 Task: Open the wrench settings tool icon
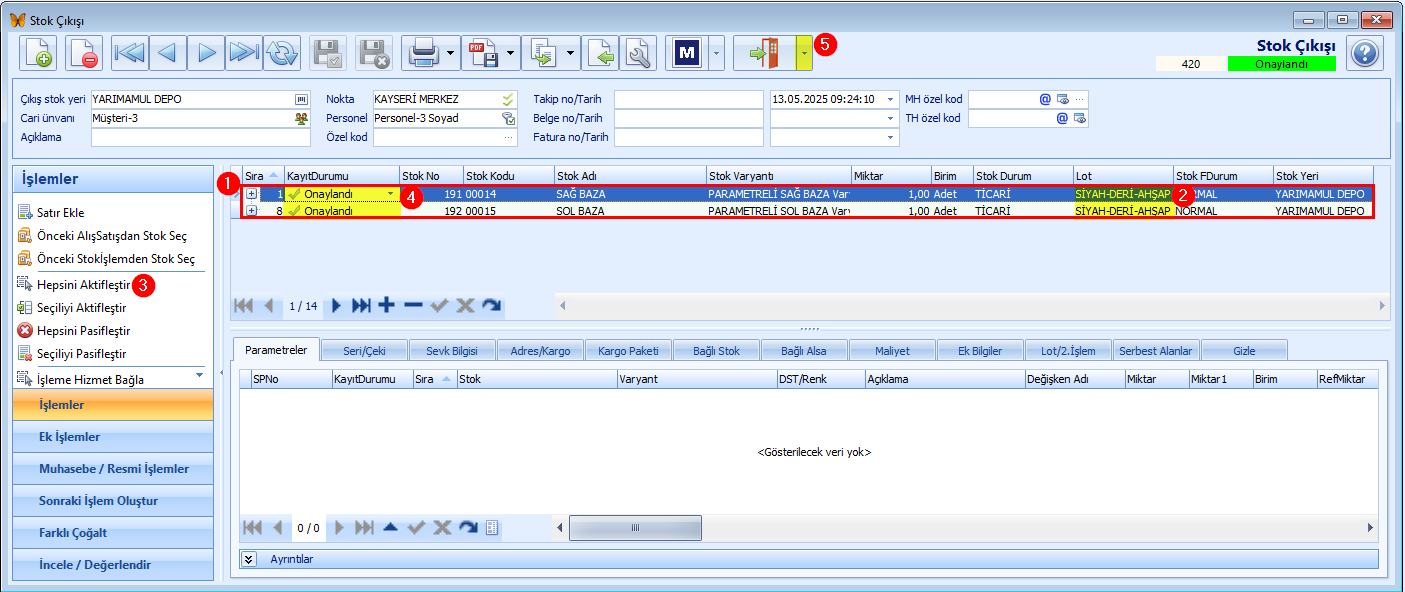(636, 53)
